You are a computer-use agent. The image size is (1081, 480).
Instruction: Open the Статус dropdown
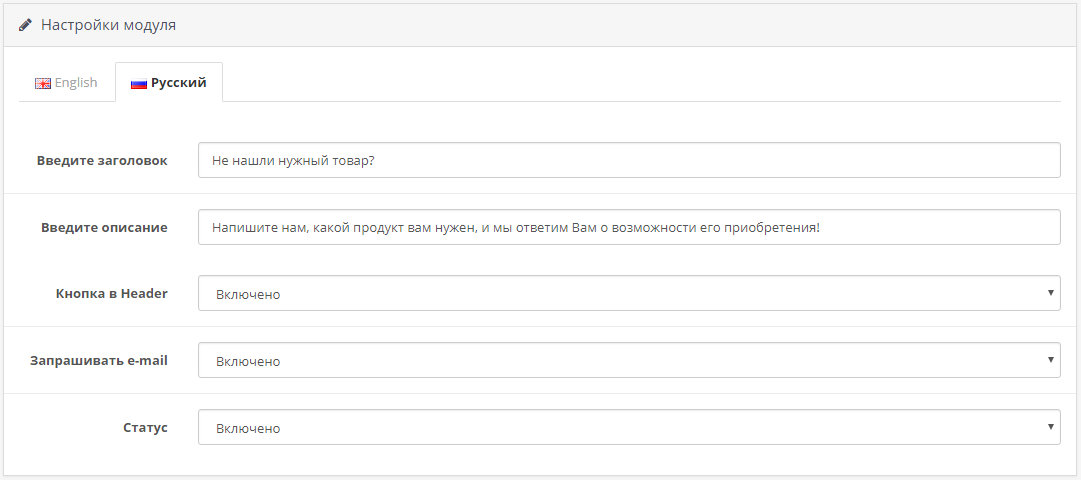point(629,427)
